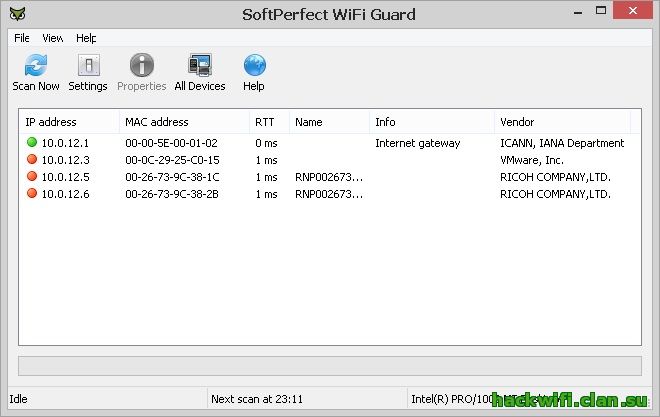This screenshot has height=417, width=660.
Task: Open the File menu
Action: (x=21, y=38)
